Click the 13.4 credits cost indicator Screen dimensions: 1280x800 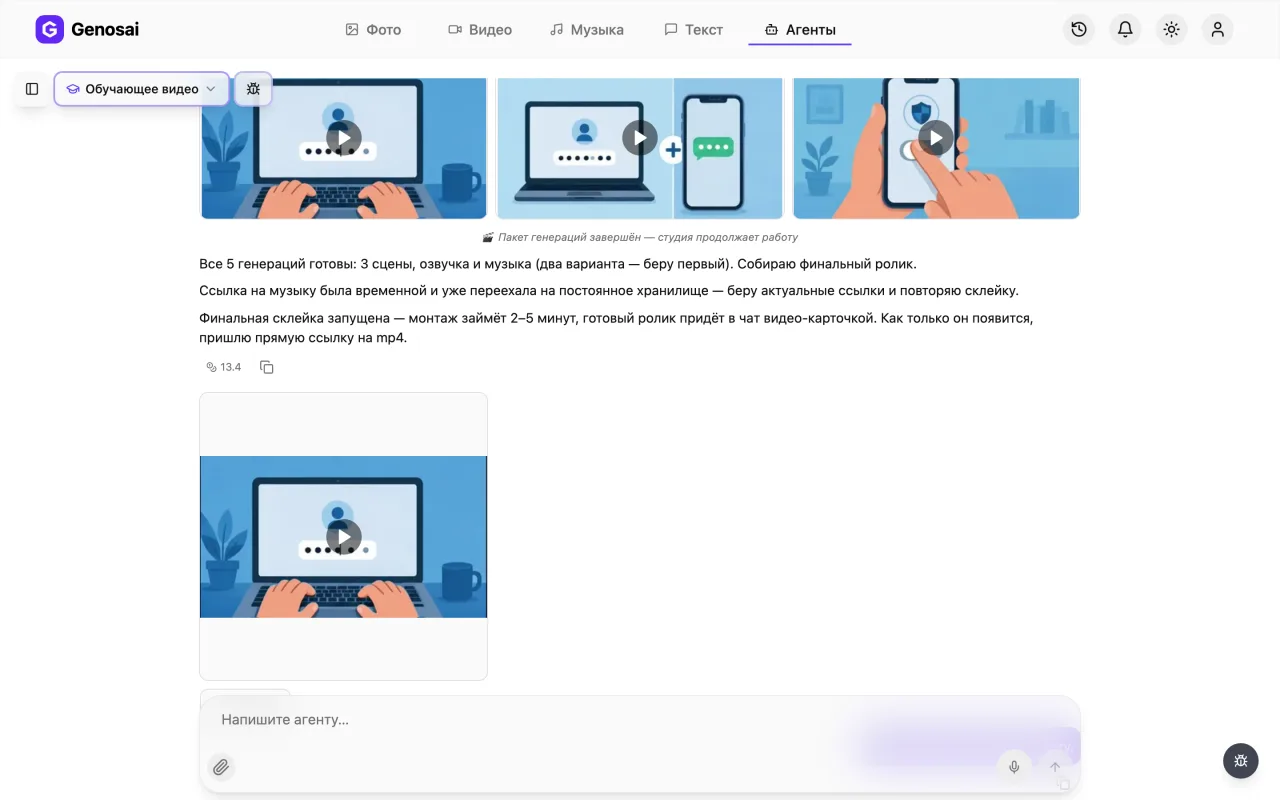pos(224,367)
